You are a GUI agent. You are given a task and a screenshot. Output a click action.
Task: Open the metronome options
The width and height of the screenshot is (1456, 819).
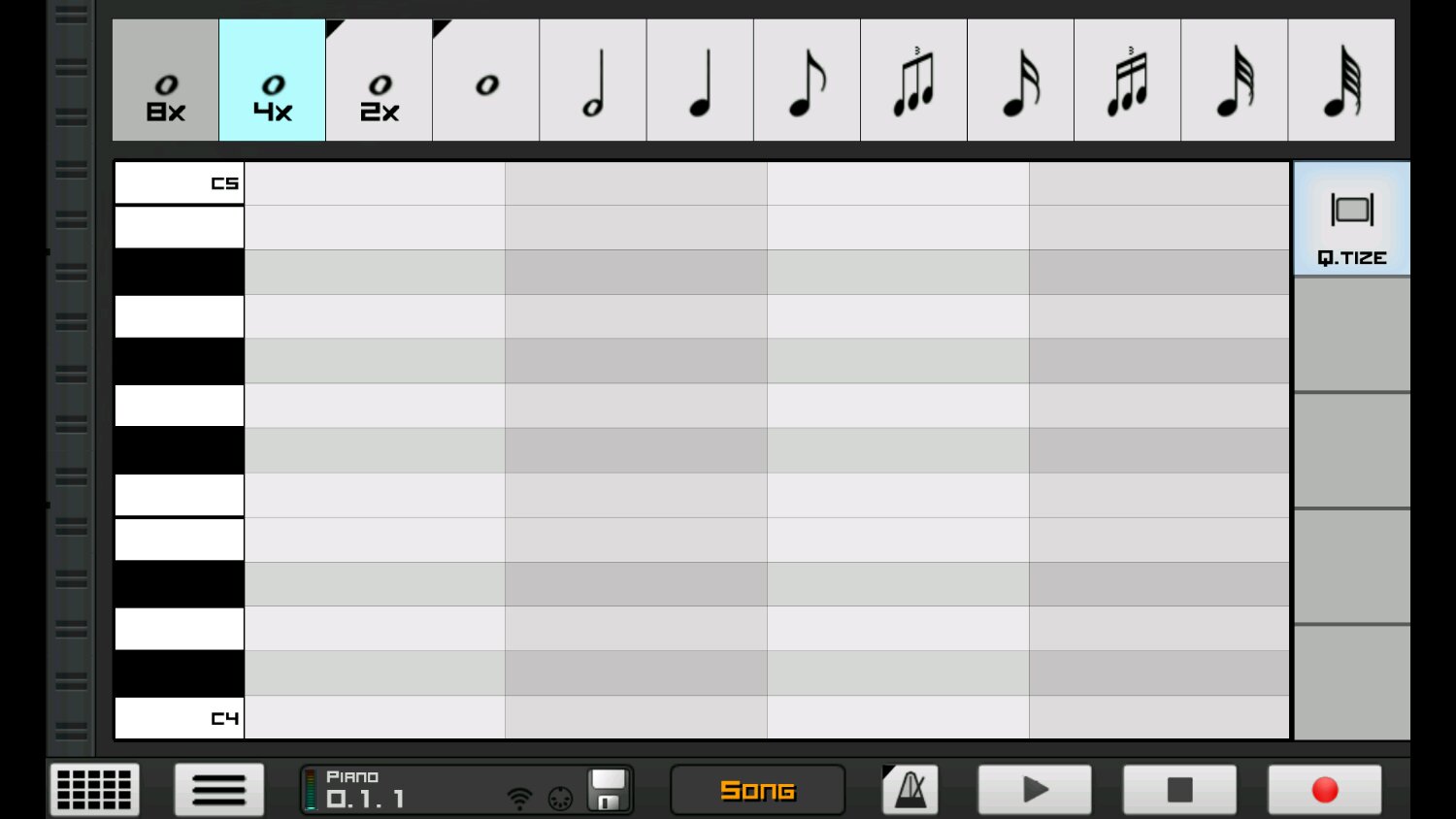(x=910, y=790)
